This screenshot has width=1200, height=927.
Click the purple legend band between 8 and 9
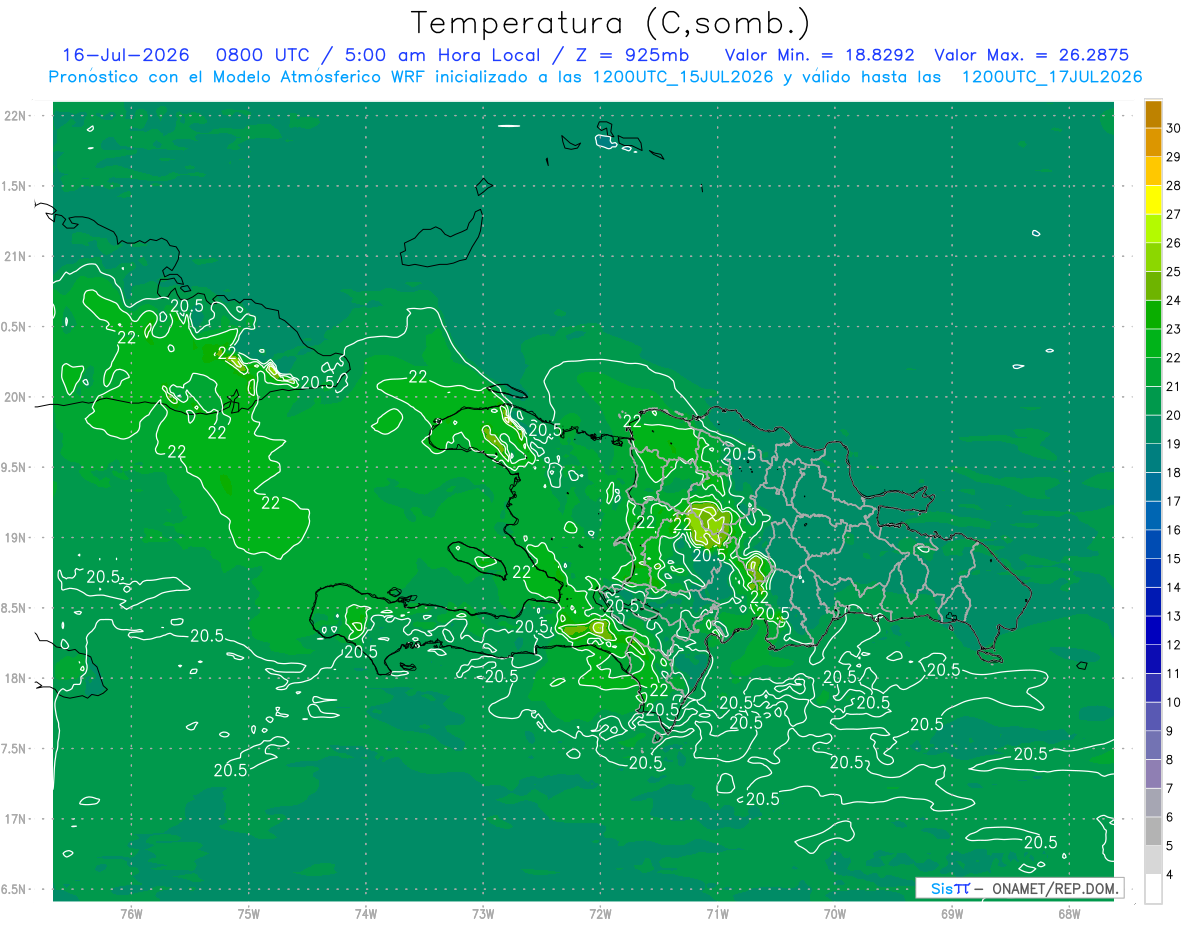point(1153,746)
